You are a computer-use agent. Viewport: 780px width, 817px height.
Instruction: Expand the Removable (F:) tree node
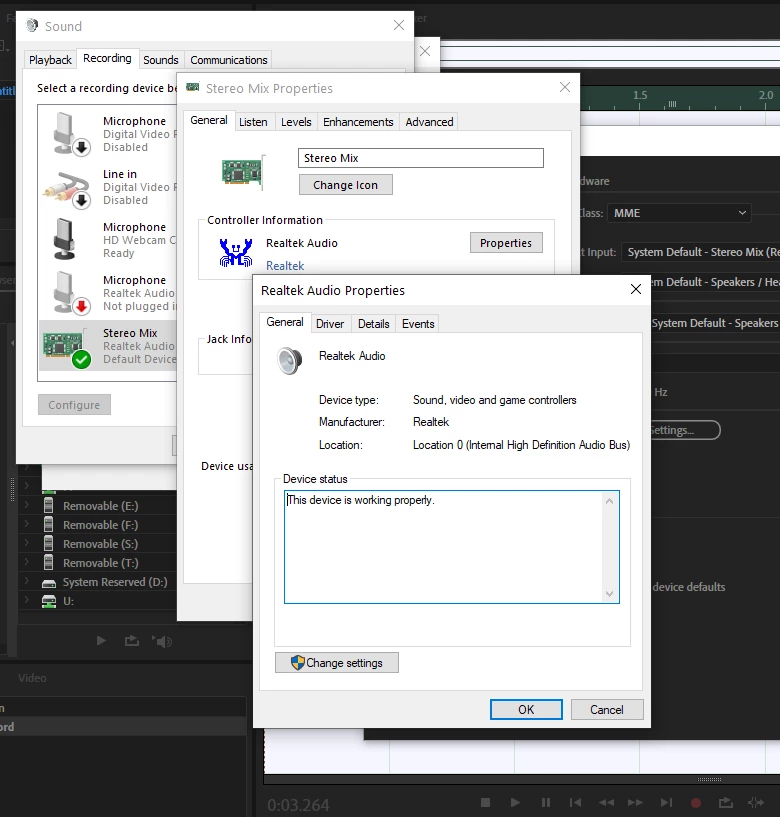pyautogui.click(x=27, y=524)
